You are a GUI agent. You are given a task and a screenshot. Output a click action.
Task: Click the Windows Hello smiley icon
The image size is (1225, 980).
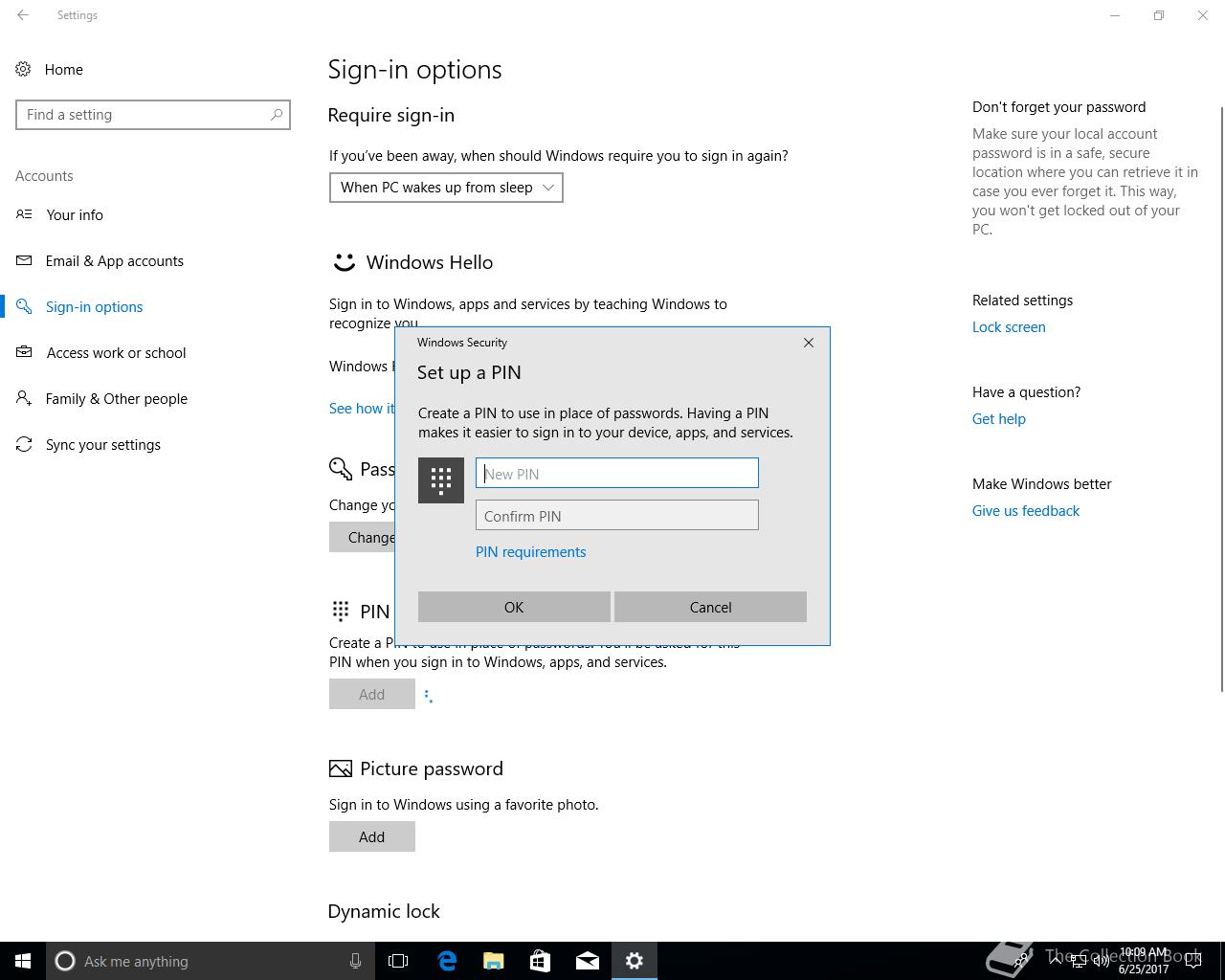(344, 262)
